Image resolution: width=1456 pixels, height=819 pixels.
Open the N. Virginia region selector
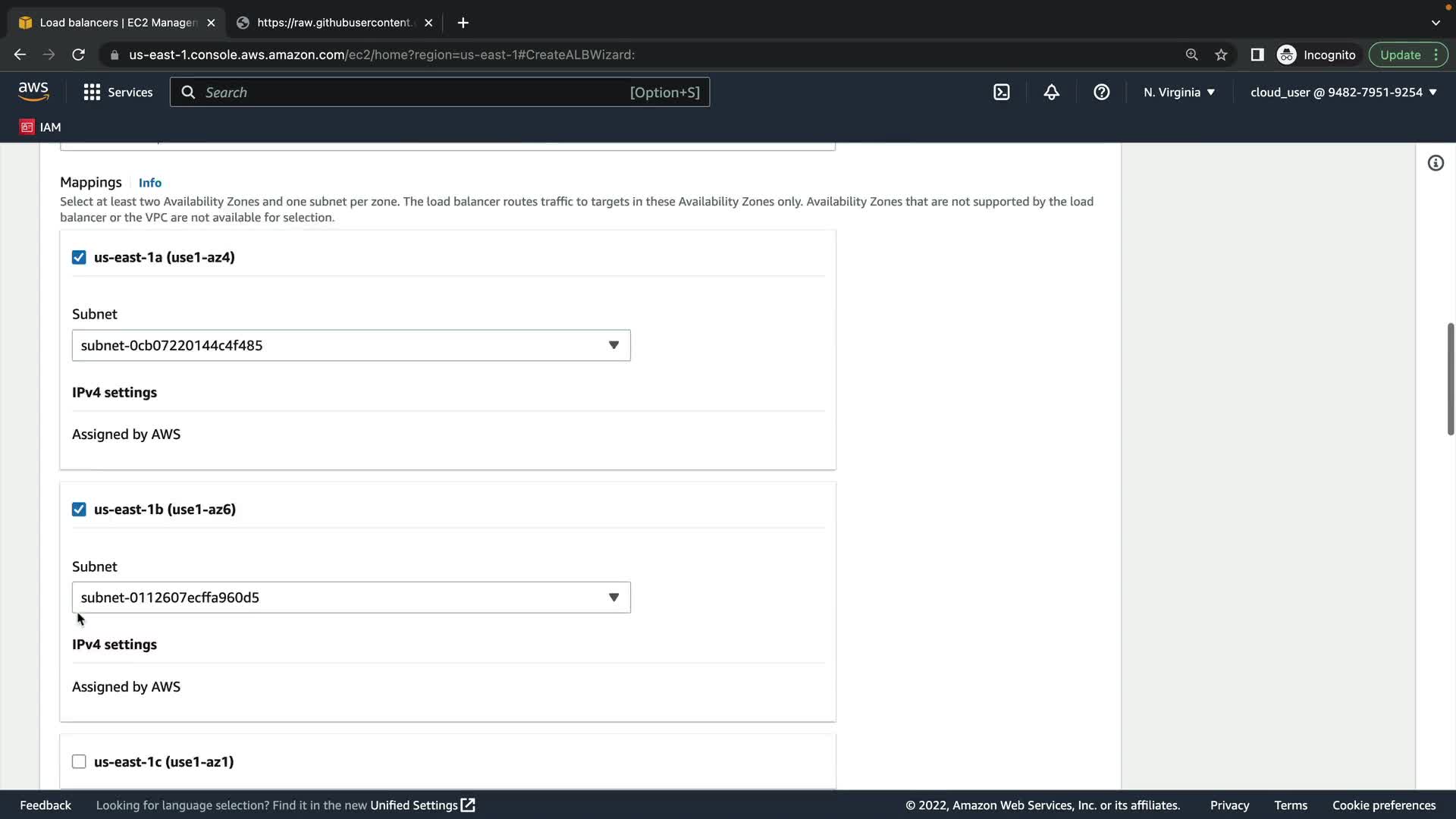(x=1178, y=92)
